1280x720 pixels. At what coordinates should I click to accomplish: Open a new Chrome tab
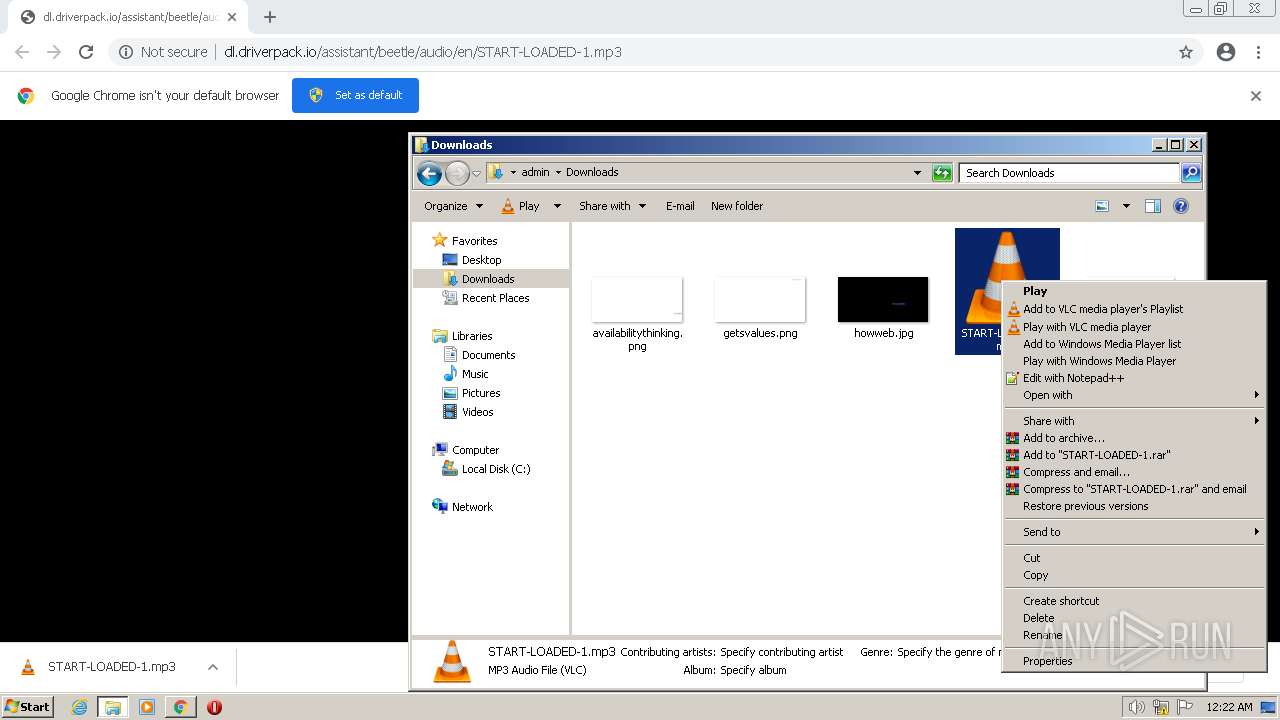tap(270, 17)
